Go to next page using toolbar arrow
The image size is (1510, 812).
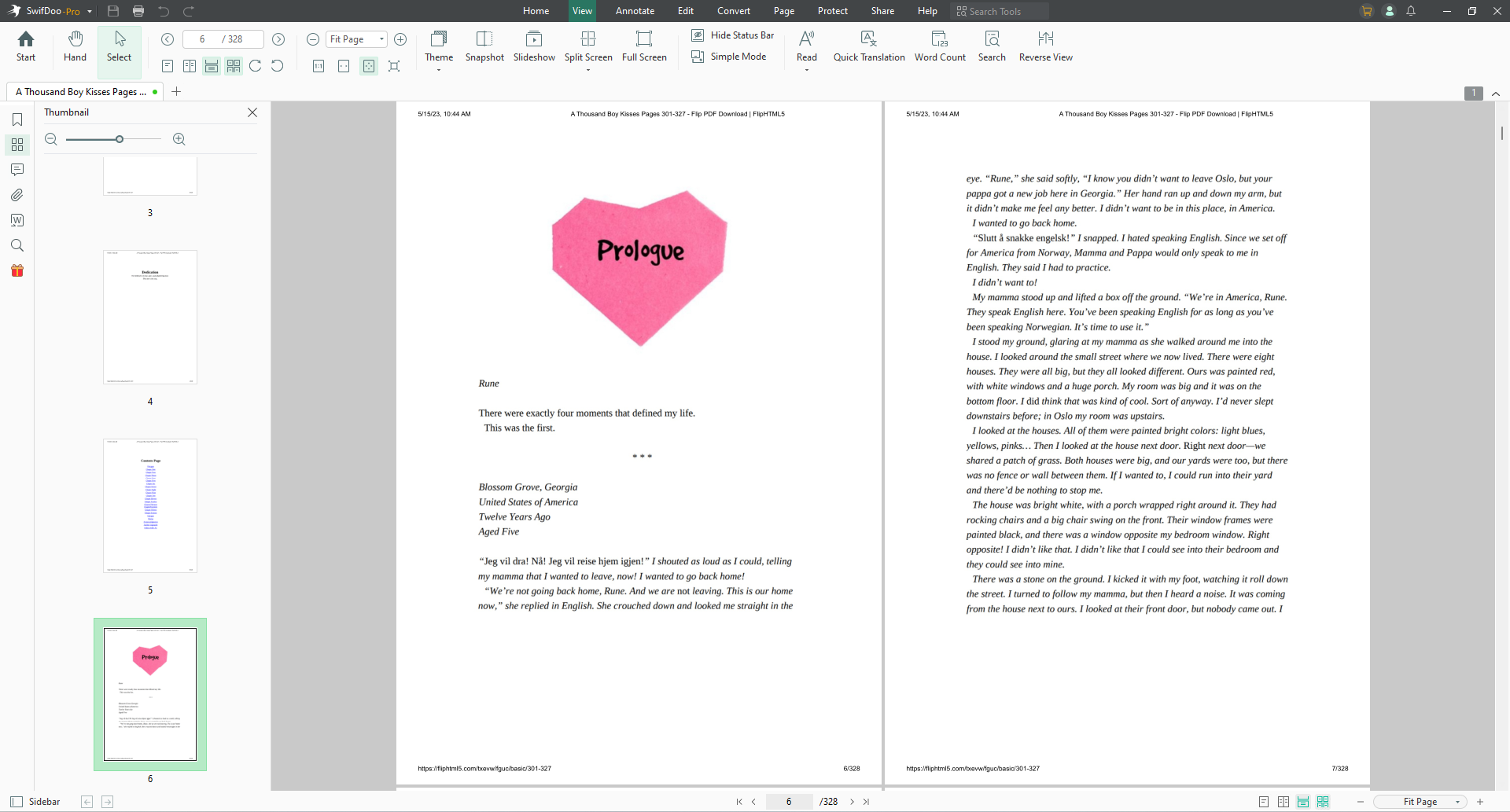tap(278, 39)
